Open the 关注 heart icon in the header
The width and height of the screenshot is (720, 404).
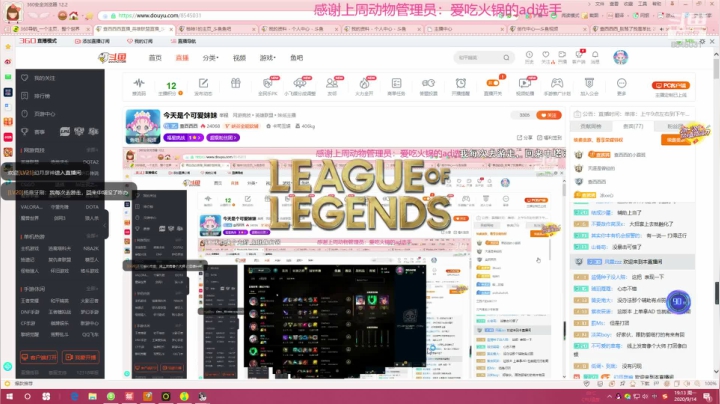coord(546,57)
